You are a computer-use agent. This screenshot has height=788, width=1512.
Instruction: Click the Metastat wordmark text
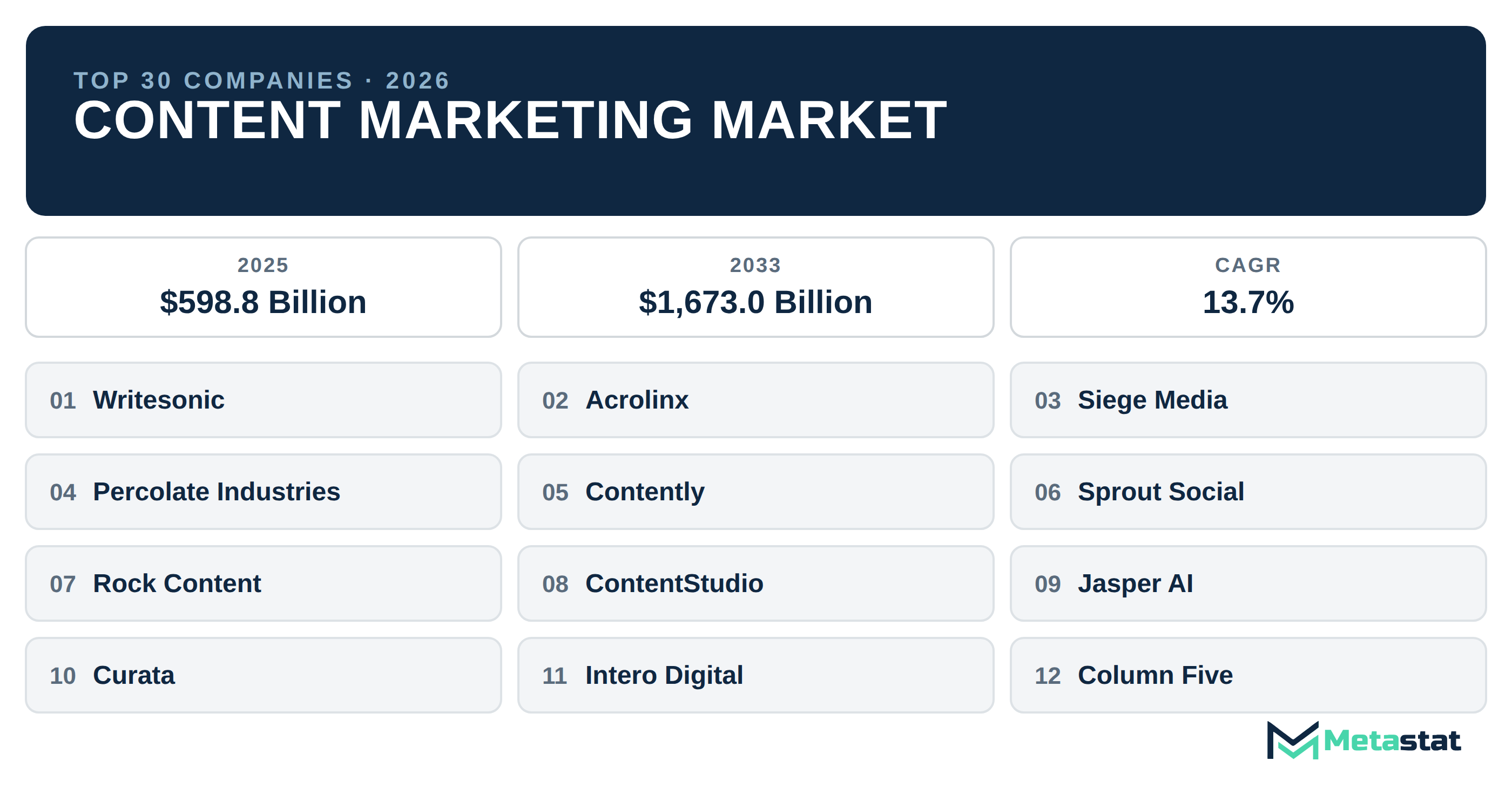(x=1392, y=741)
